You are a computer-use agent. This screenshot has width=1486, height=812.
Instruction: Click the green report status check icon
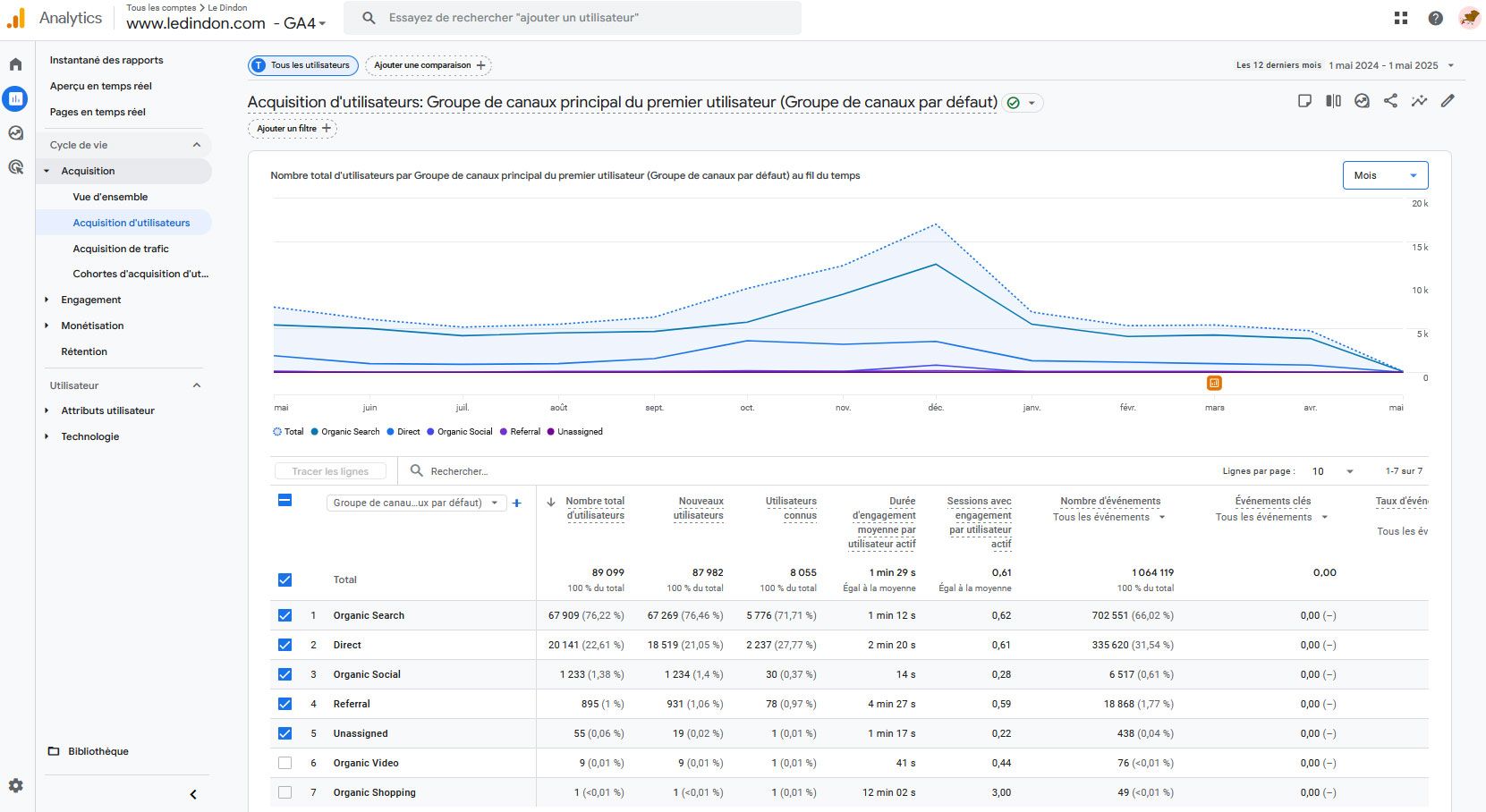[1014, 103]
